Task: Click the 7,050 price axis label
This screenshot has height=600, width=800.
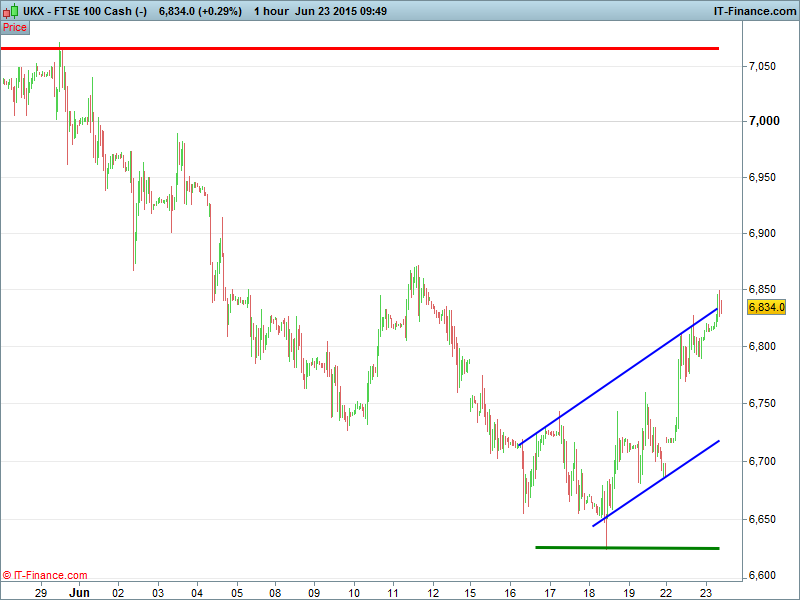Action: (763, 66)
